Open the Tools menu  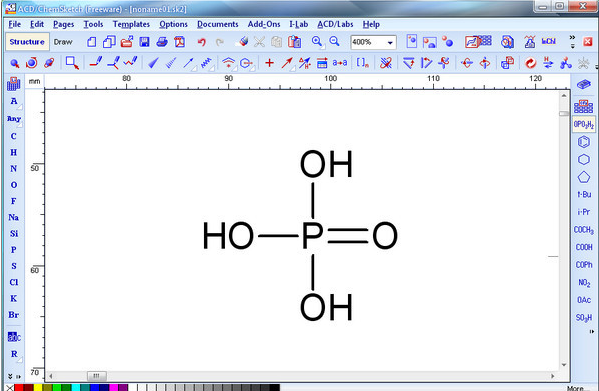tap(93, 24)
